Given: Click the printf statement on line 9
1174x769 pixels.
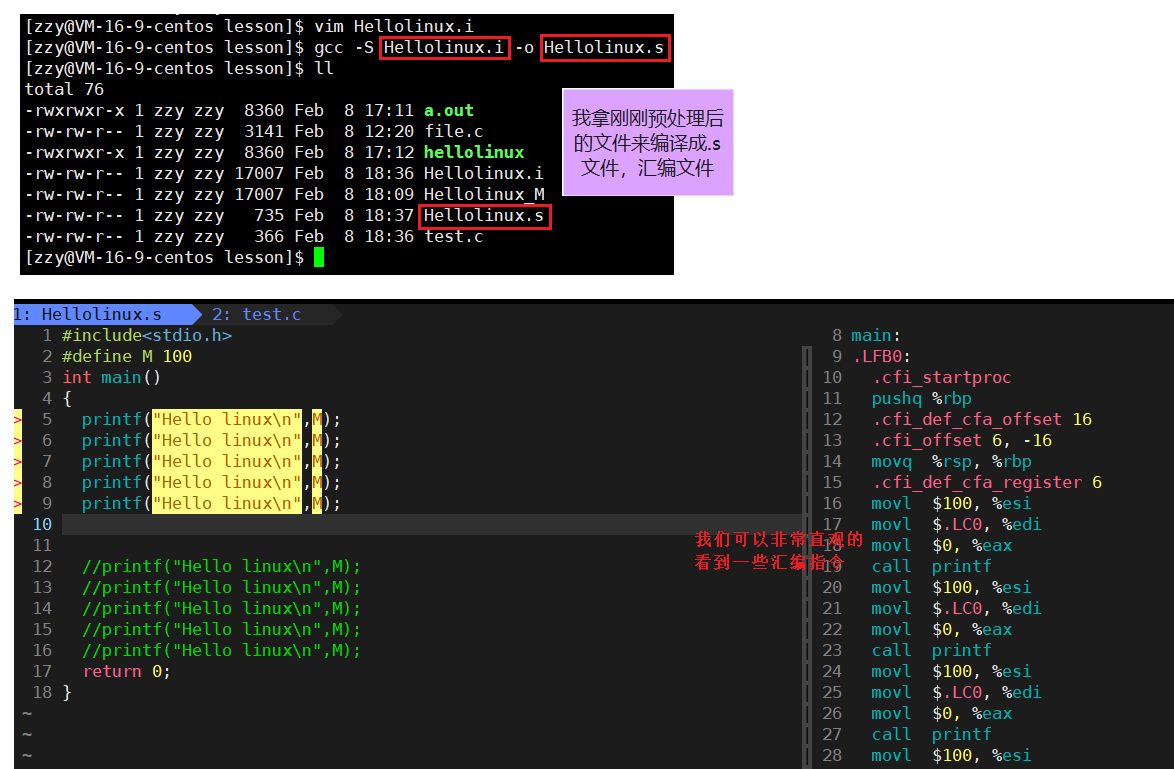Looking at the screenshot, I should pyautogui.click(x=211, y=503).
